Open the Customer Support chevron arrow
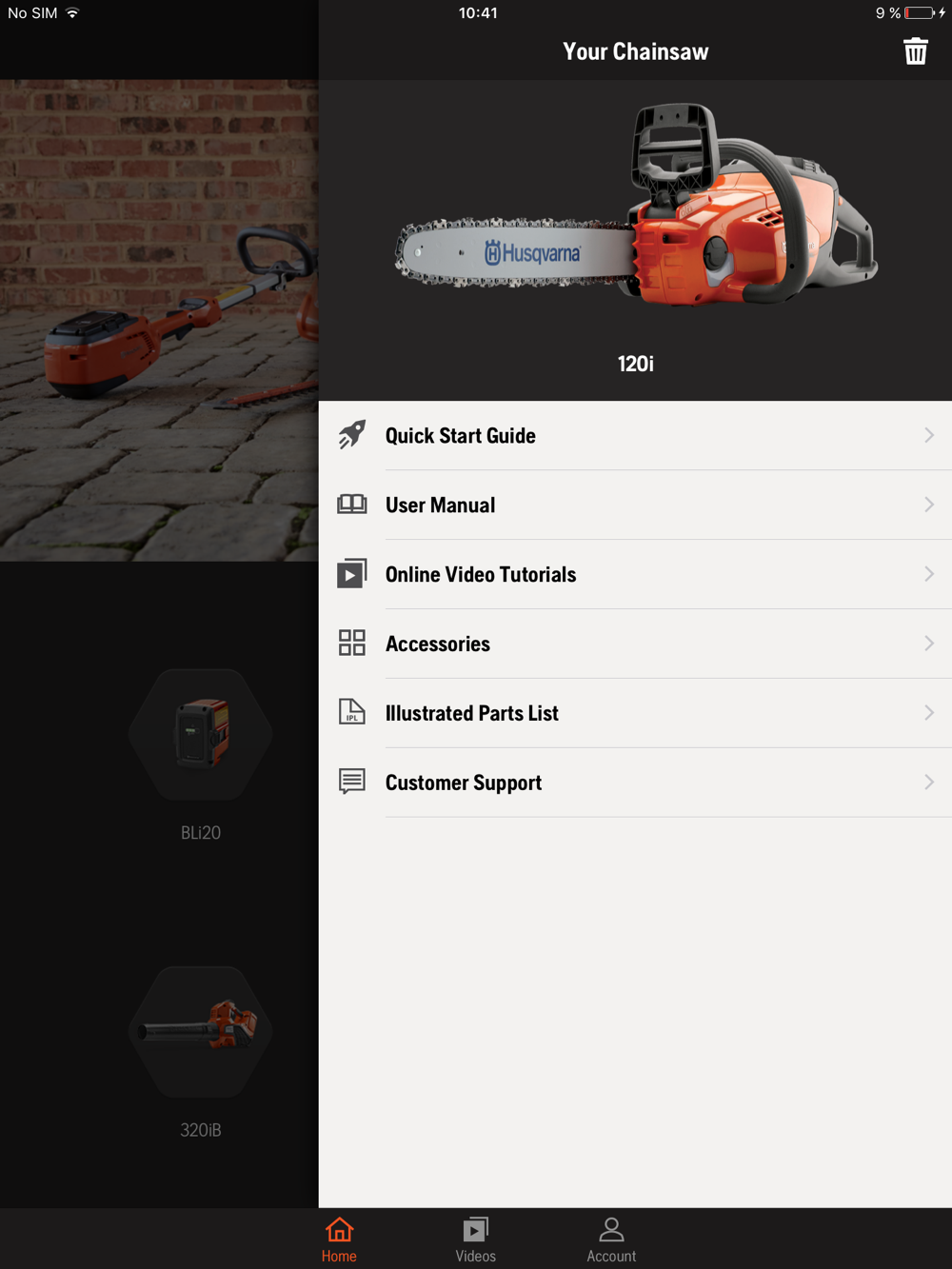This screenshot has width=952, height=1269. (x=929, y=783)
